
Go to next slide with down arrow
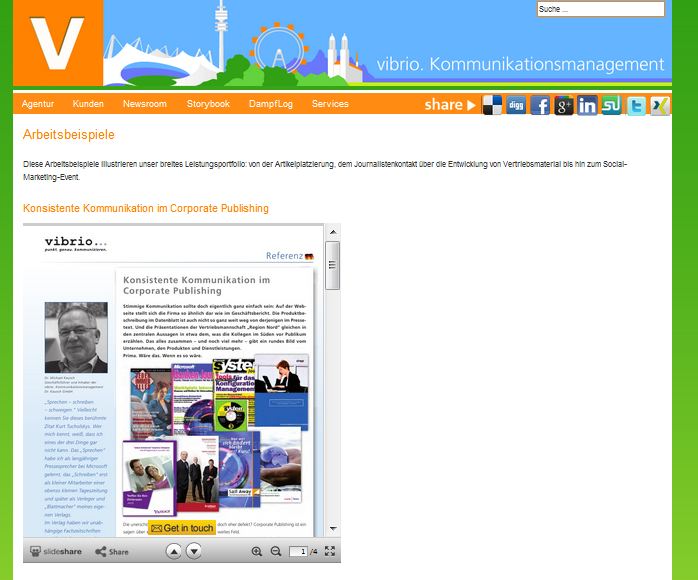click(x=194, y=552)
